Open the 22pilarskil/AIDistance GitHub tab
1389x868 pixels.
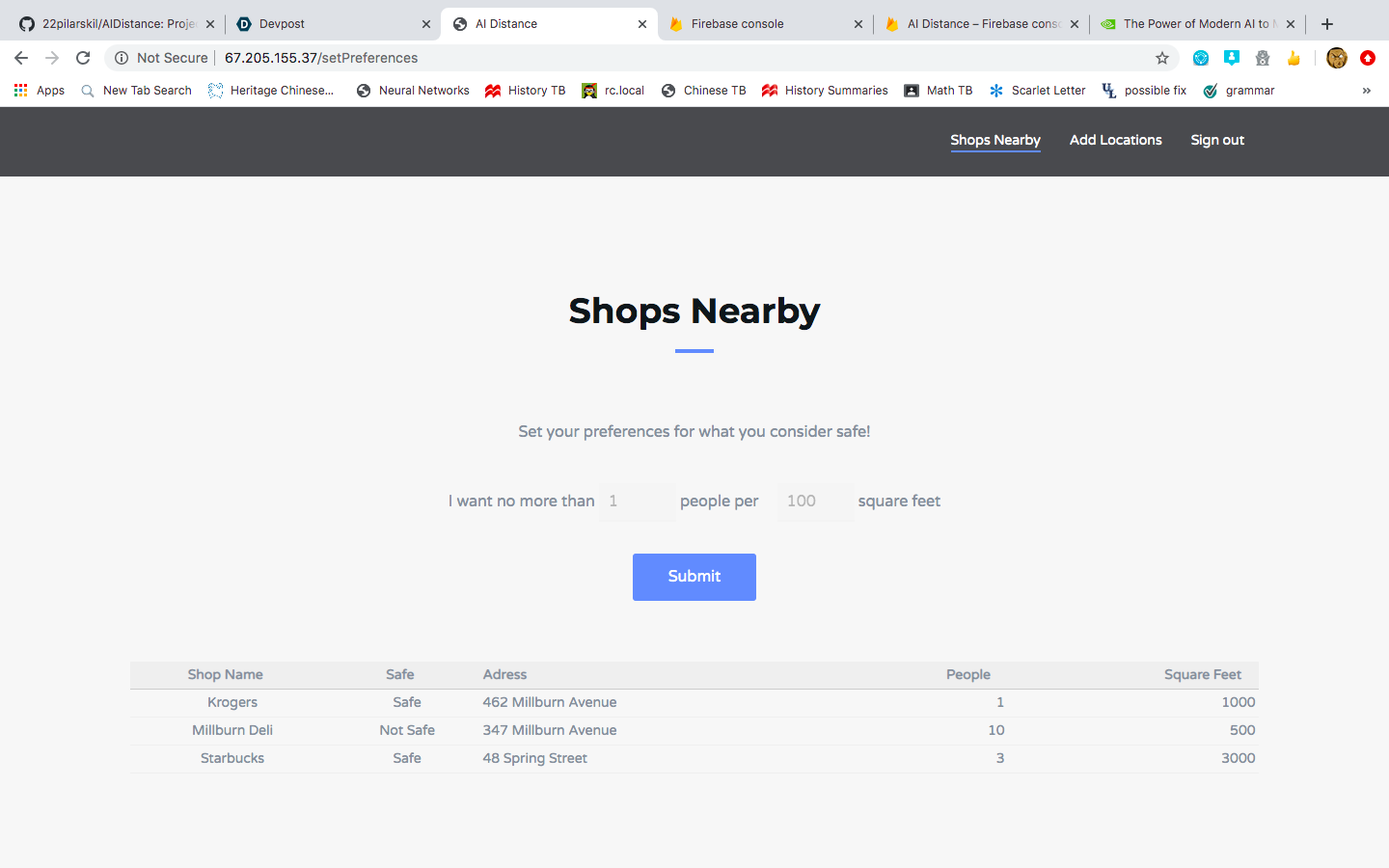pyautogui.click(x=117, y=24)
